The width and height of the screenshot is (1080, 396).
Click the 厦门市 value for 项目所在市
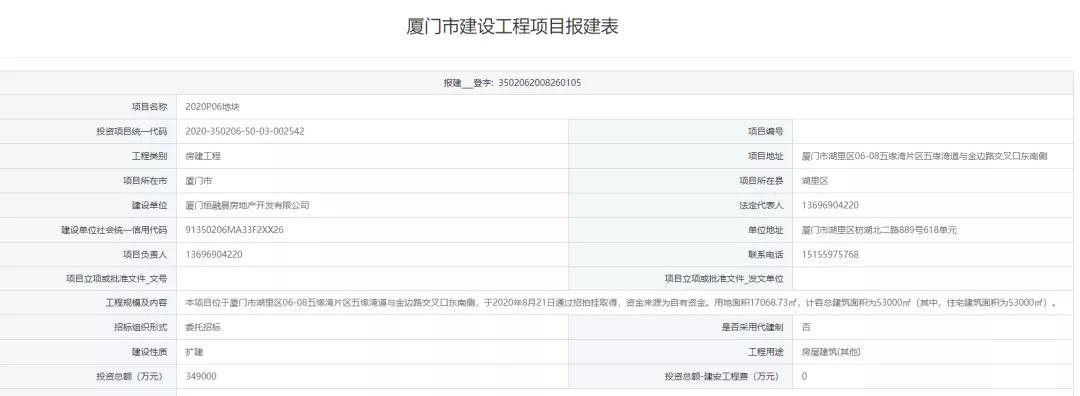[198, 181]
